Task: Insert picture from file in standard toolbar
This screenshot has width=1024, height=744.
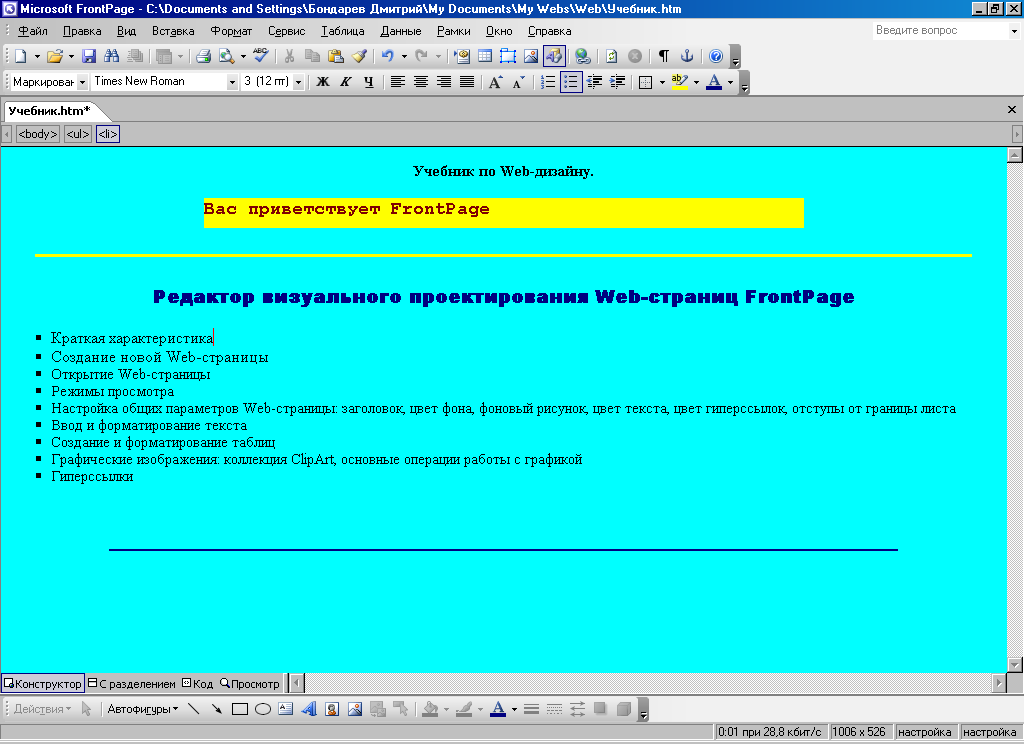Action: [531, 56]
